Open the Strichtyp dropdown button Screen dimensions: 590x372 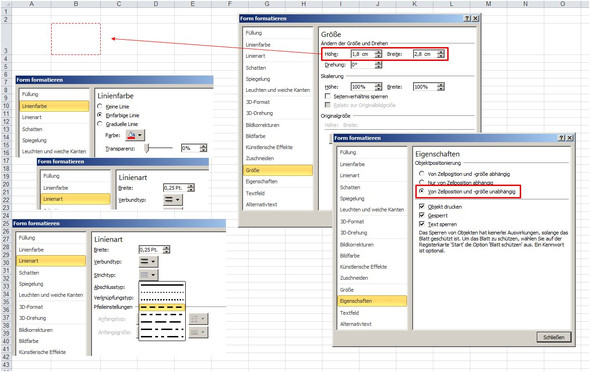[x=148, y=275]
